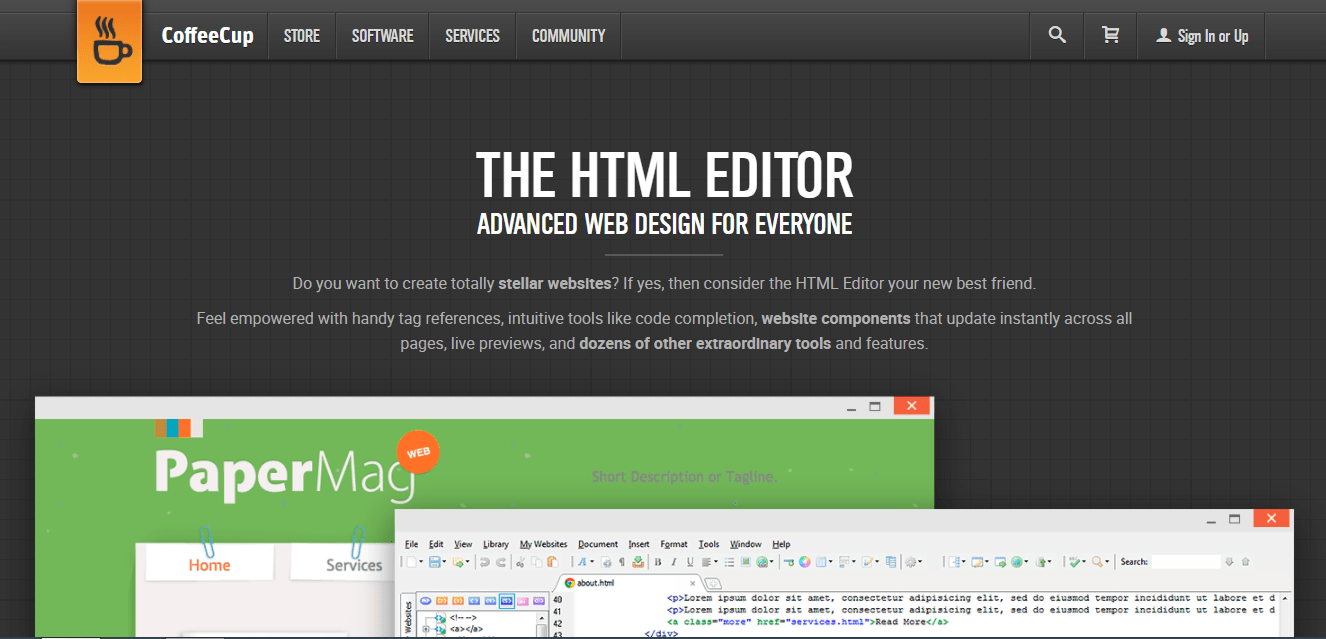
Task: Apply Underline from the toolbar
Action: point(691,563)
